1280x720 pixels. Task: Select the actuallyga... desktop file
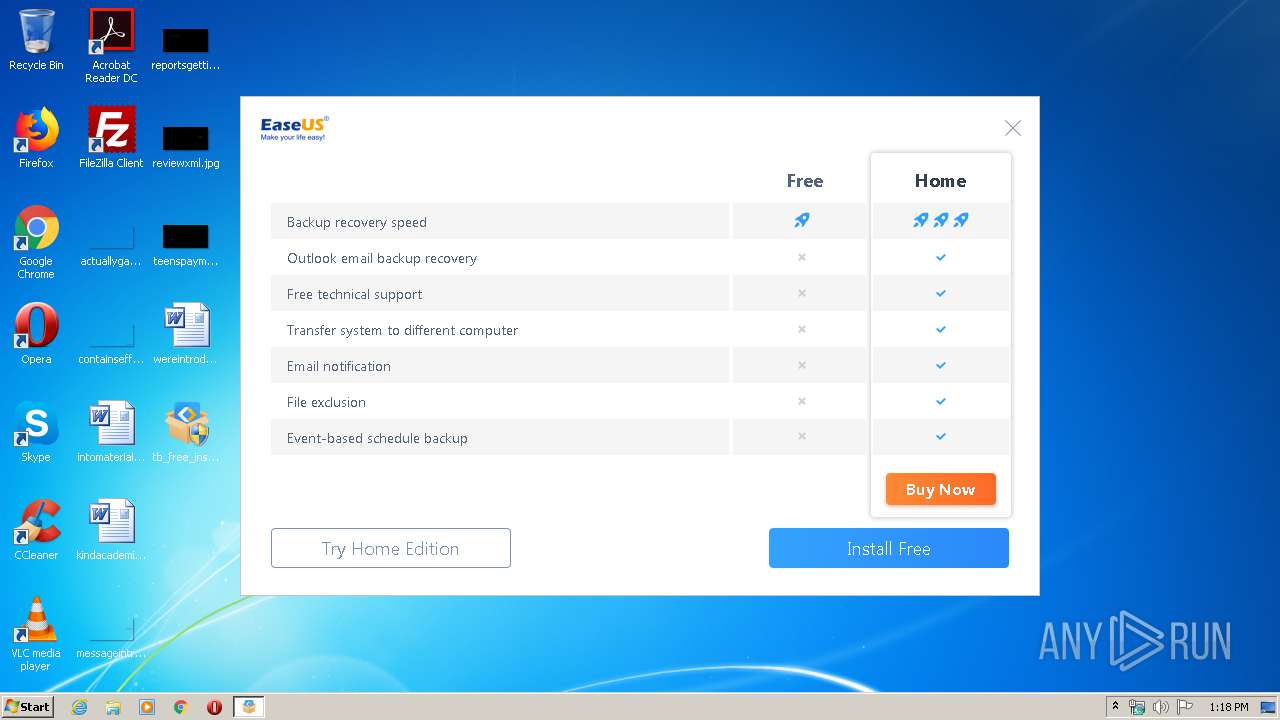111,244
